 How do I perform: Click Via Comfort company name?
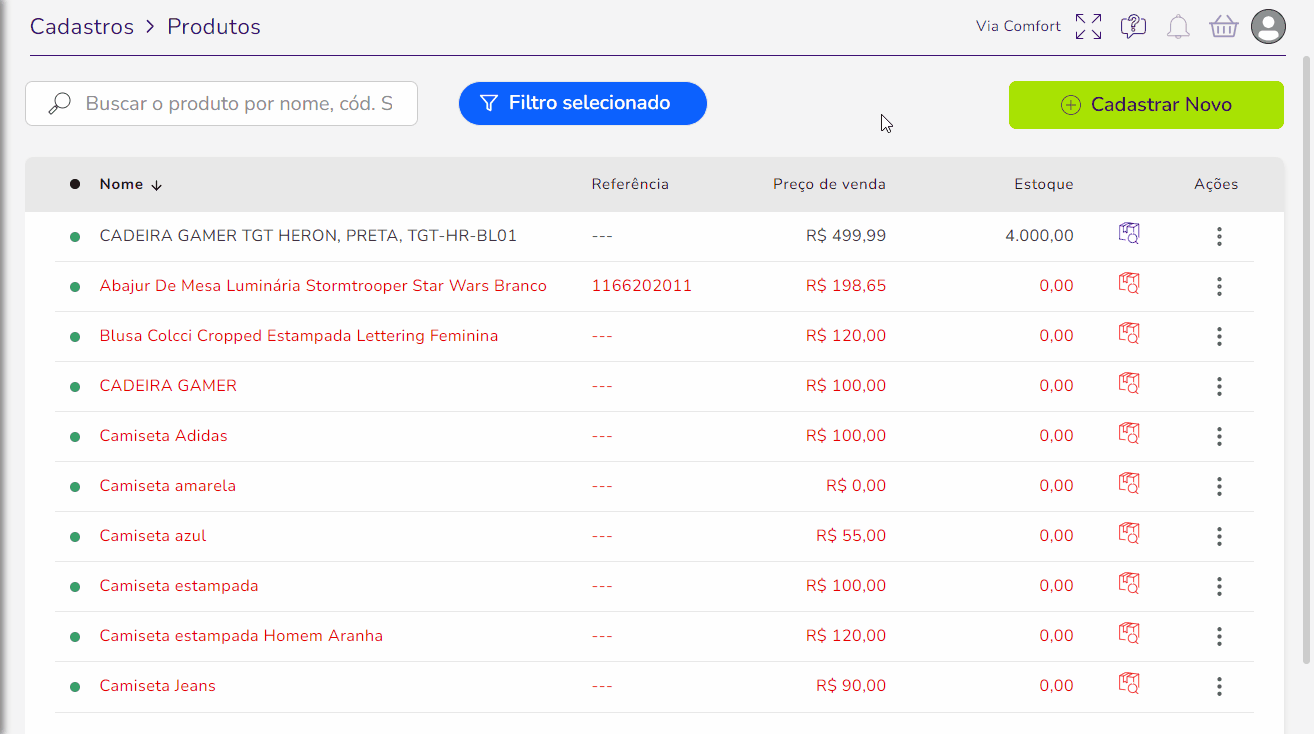click(x=1018, y=27)
